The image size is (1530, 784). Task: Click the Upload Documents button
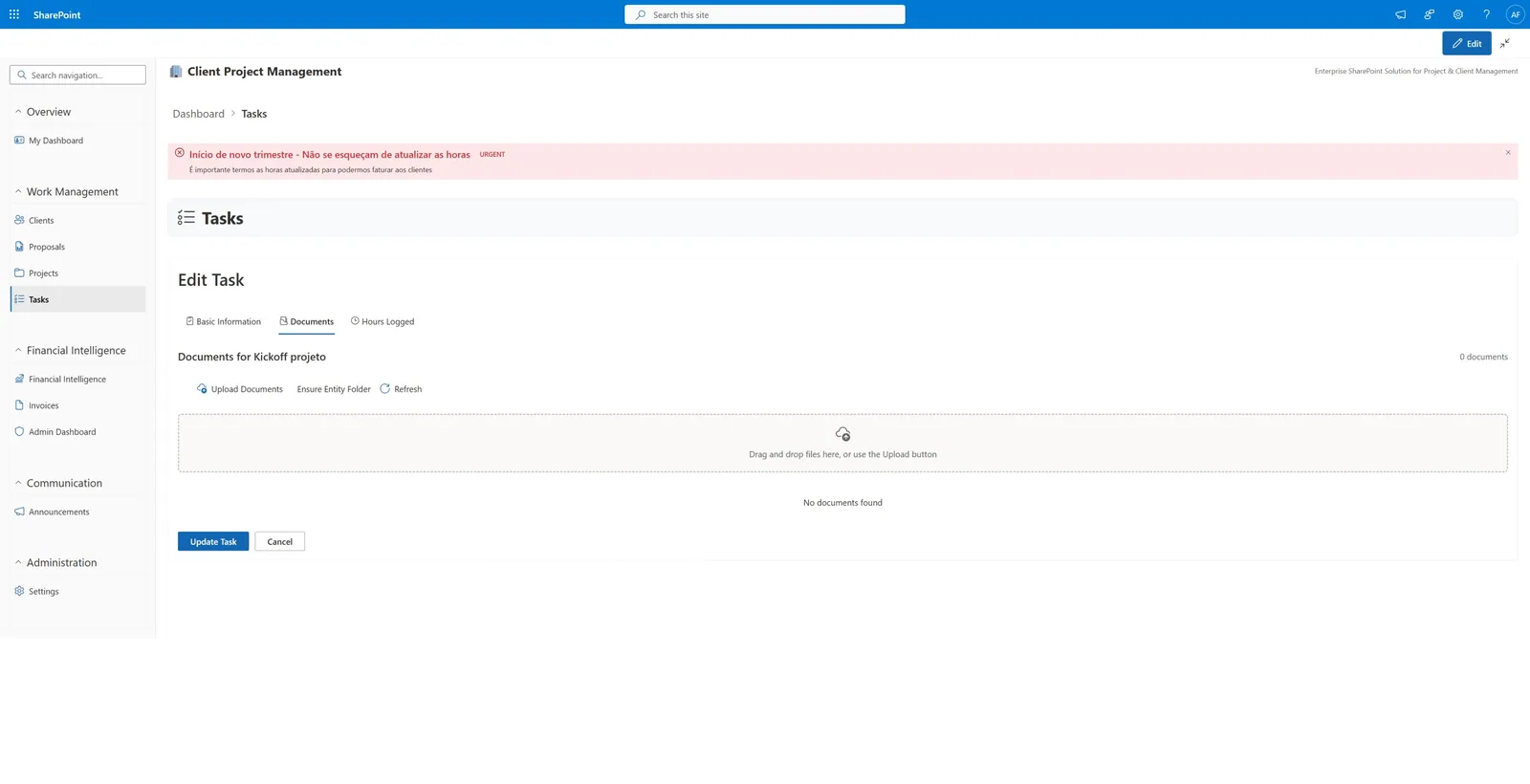coord(240,389)
